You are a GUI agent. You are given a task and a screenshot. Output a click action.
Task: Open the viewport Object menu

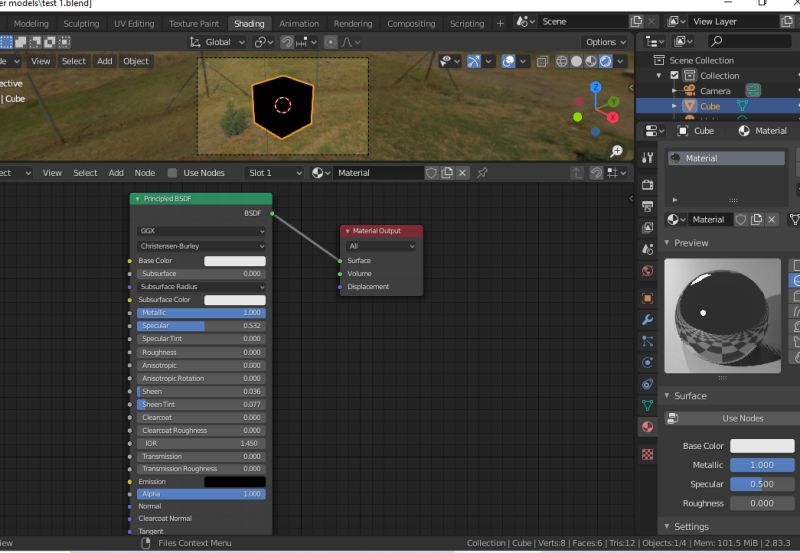point(136,61)
